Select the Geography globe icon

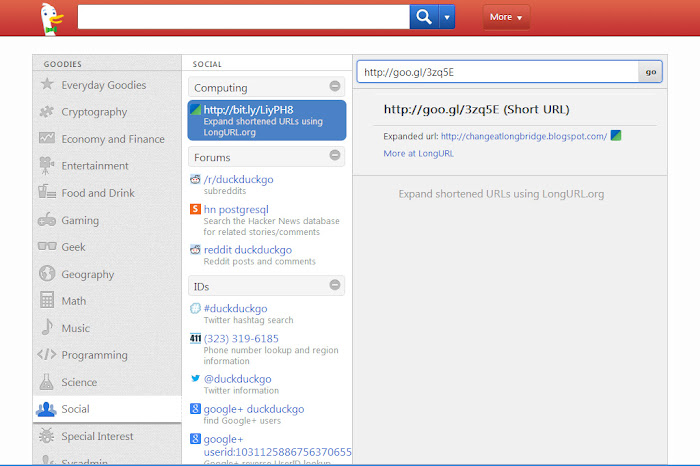click(x=47, y=273)
